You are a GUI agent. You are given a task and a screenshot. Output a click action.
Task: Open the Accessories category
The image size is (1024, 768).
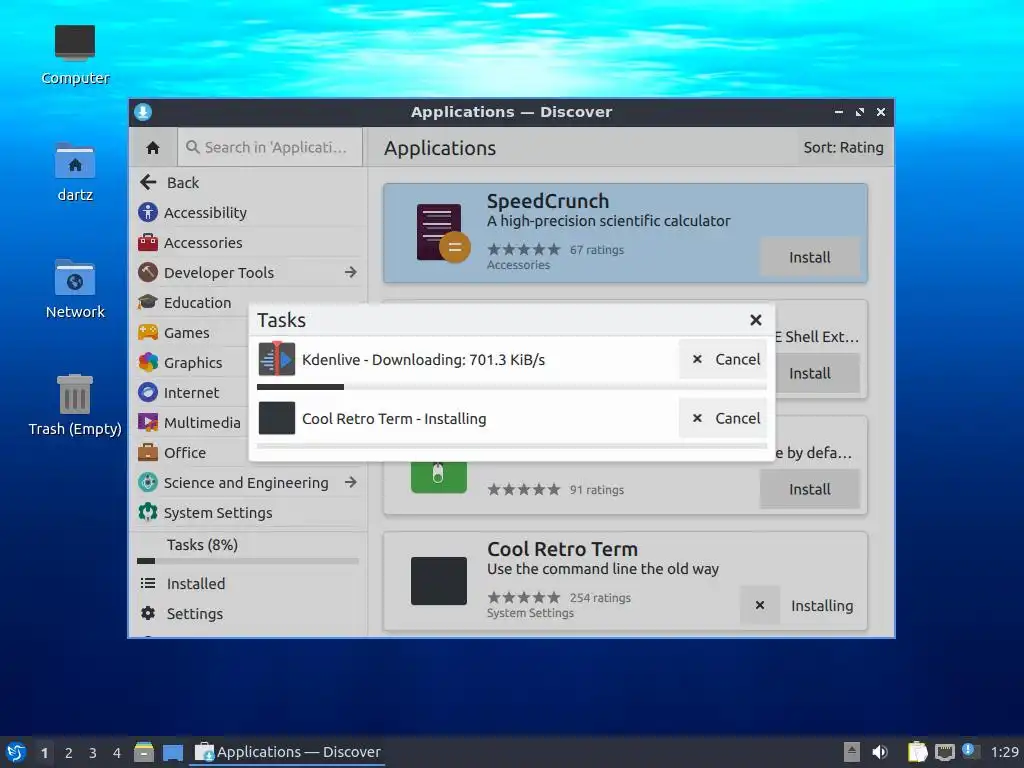coord(248,242)
